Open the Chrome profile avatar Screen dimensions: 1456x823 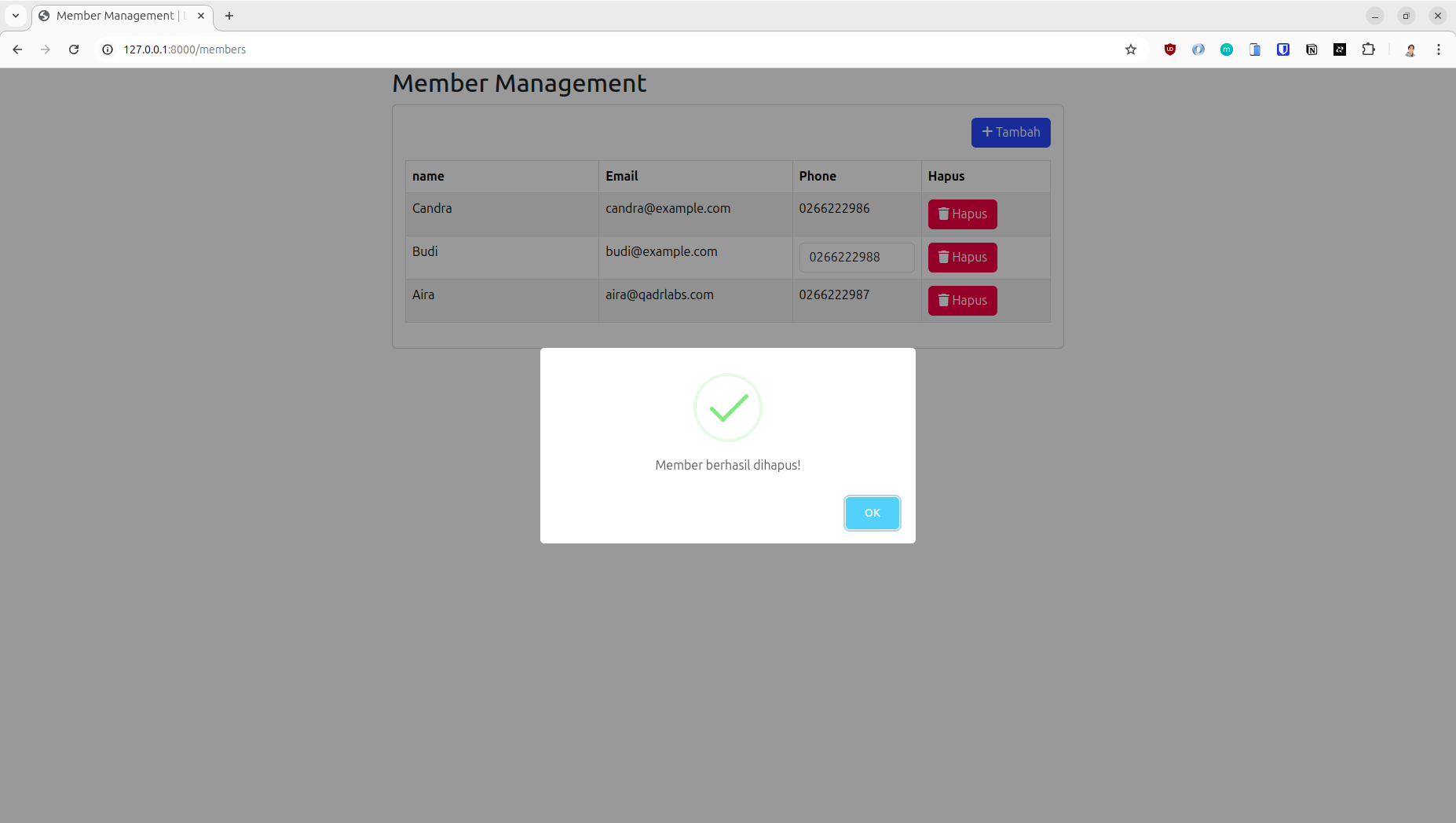pos(1410,49)
